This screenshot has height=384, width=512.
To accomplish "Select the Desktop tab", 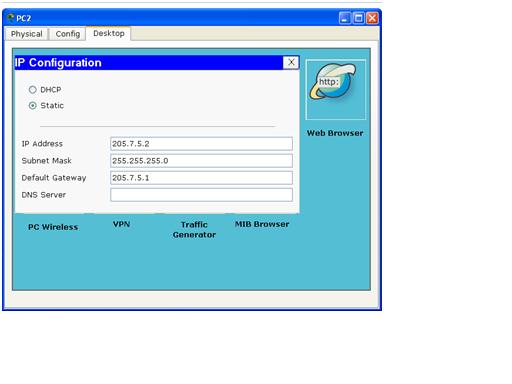I will 109,33.
